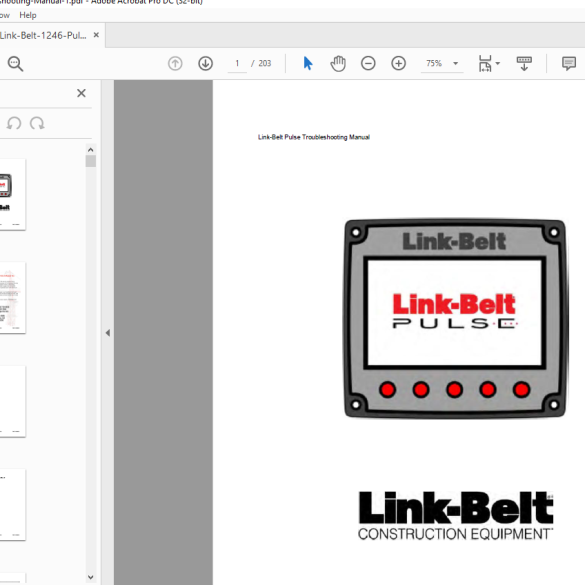Select the page 4 thumbnail
The image size is (585, 585).
(x=13, y=504)
